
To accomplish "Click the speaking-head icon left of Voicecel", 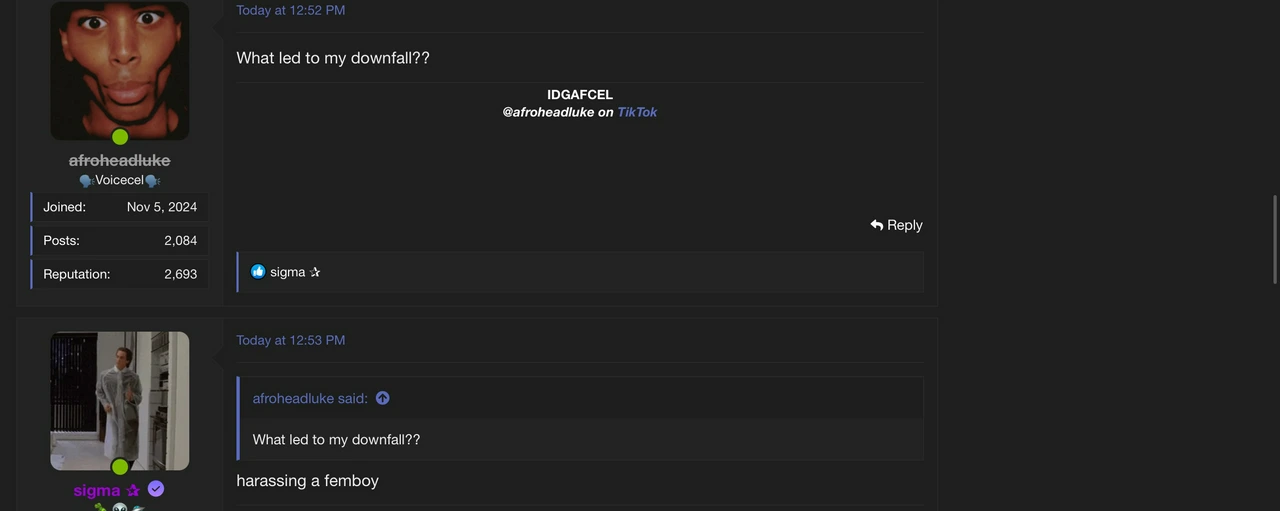I will (86, 181).
